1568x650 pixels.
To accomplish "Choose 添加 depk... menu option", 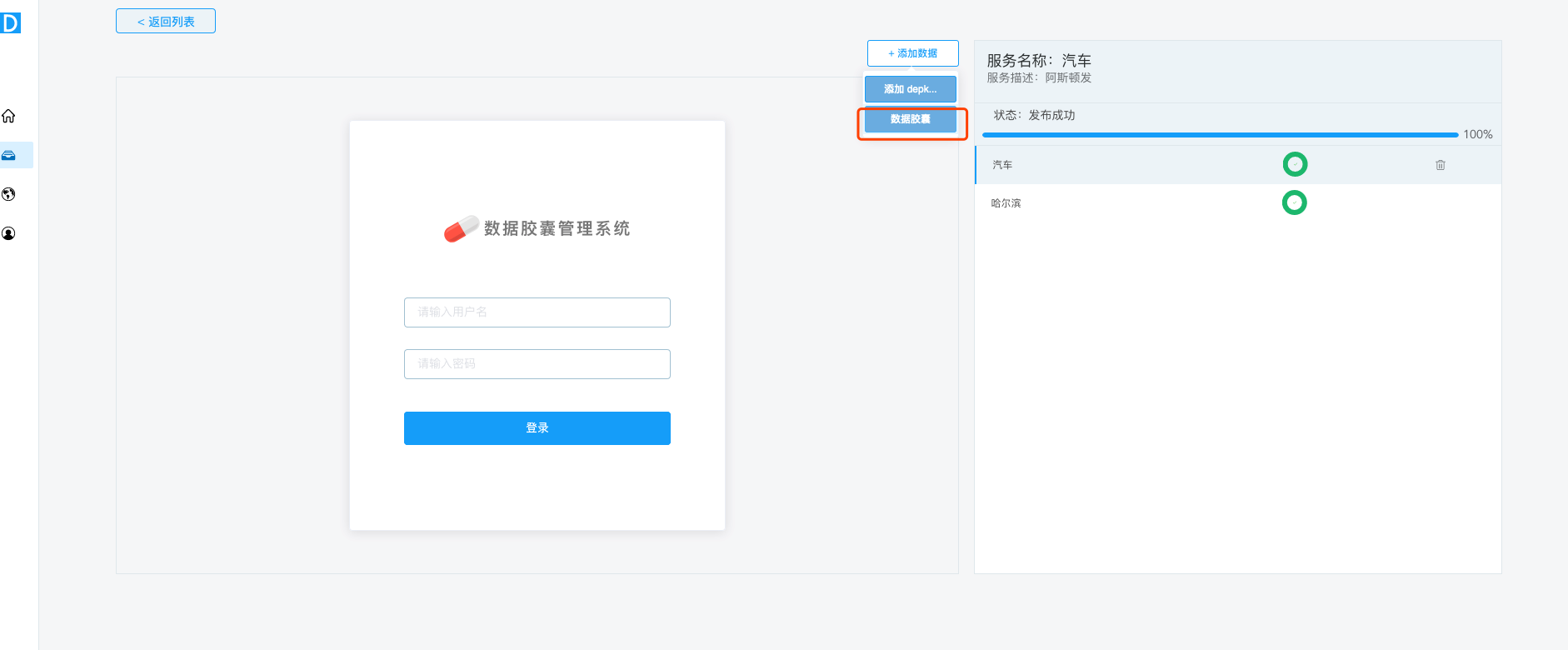I will pos(911,89).
